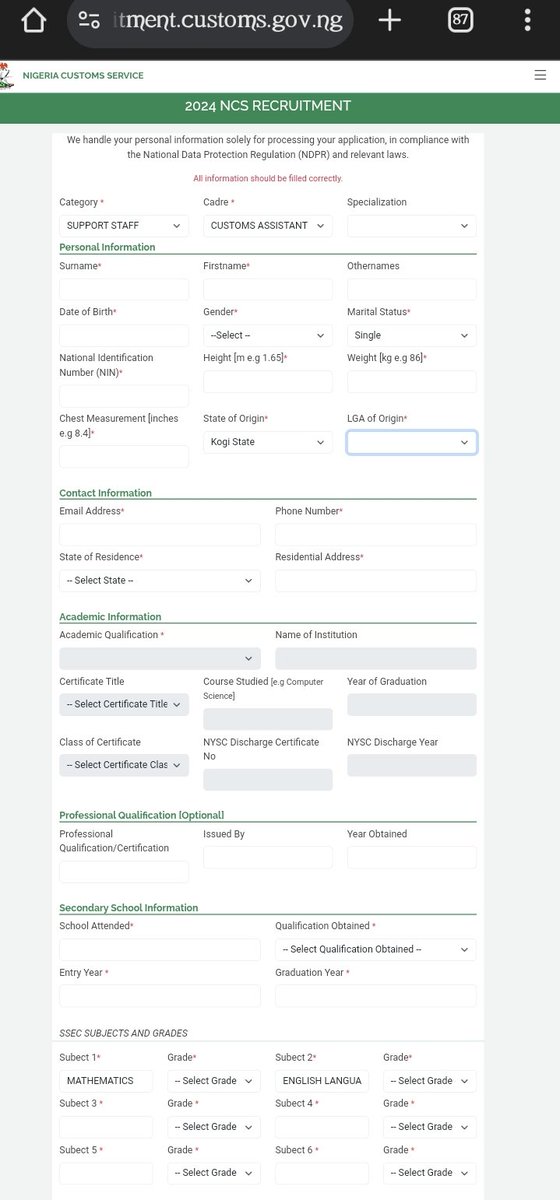Focus the Email Address field

(x=160, y=534)
